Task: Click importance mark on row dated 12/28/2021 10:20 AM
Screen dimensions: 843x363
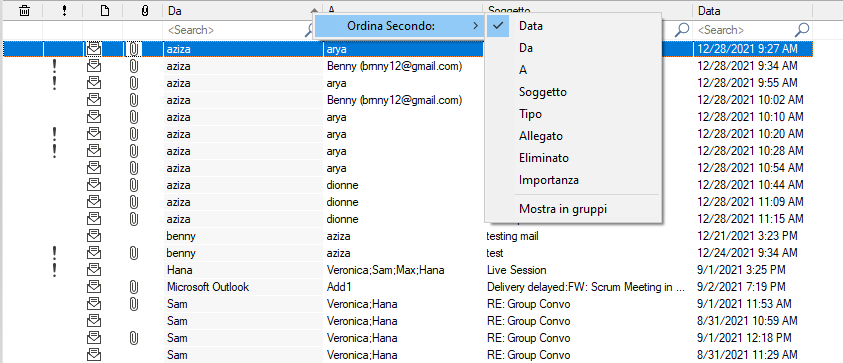Action: point(54,134)
